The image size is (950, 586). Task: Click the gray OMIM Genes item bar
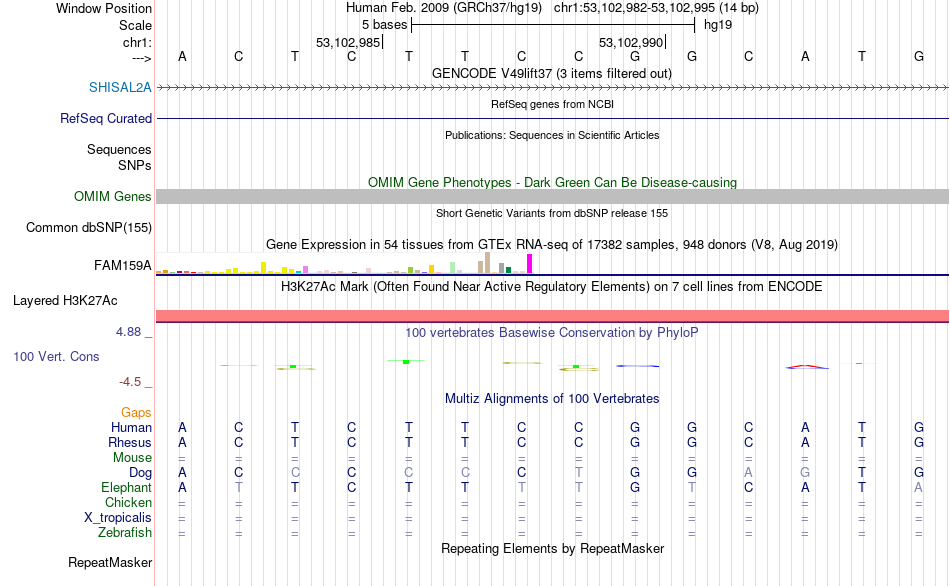click(x=553, y=196)
